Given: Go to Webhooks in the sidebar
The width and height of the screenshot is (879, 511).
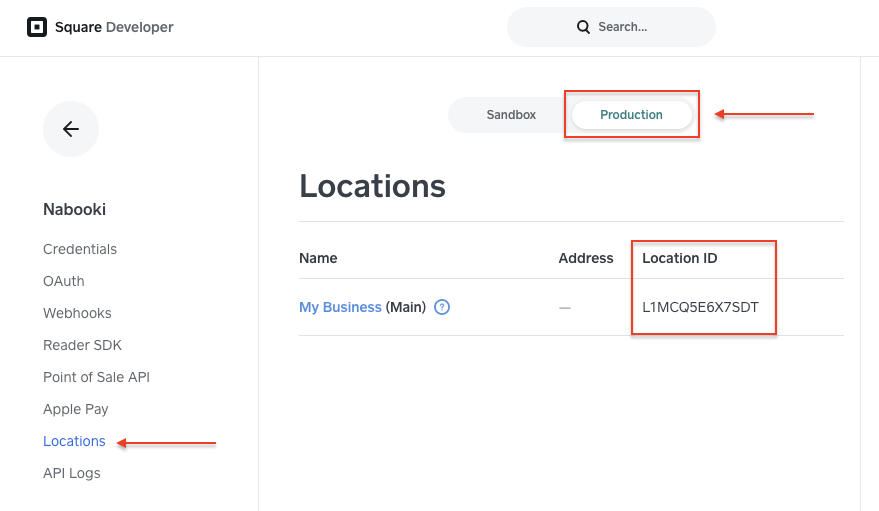Looking at the screenshot, I should 77,313.
